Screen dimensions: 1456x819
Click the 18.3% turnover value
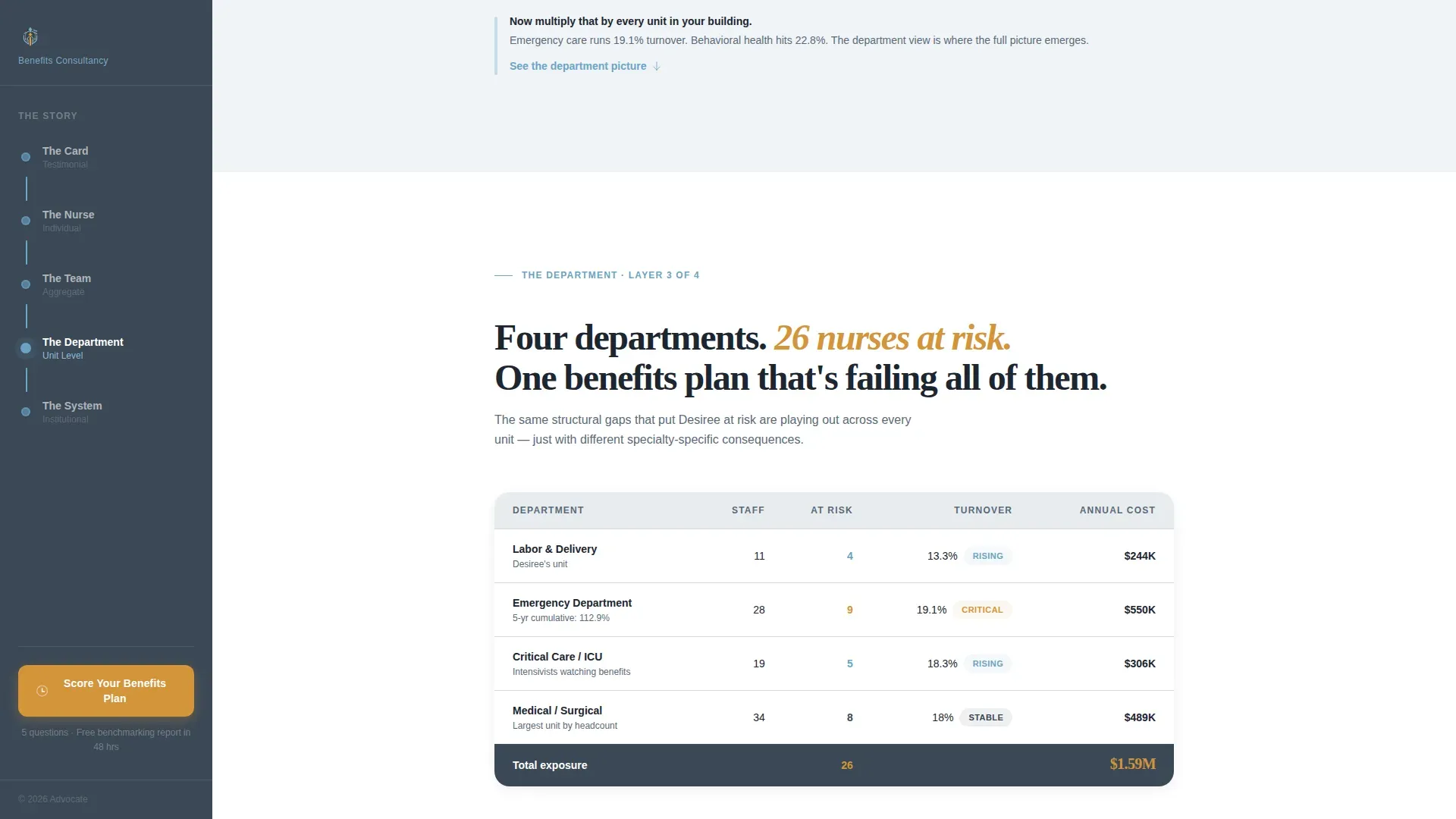coord(942,664)
